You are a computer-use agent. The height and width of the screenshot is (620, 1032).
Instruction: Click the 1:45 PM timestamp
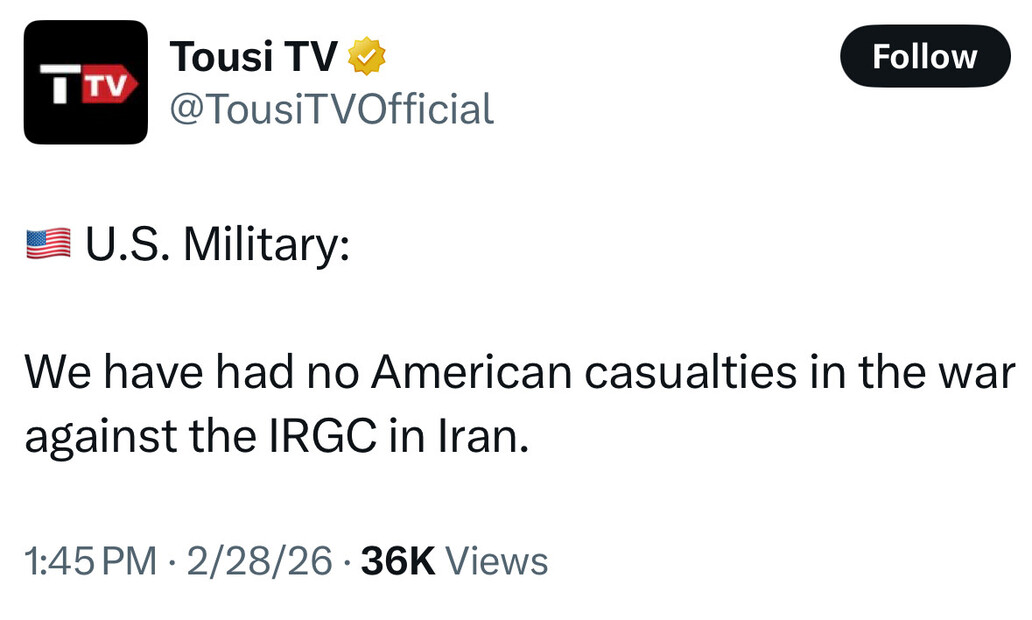[x=91, y=561]
